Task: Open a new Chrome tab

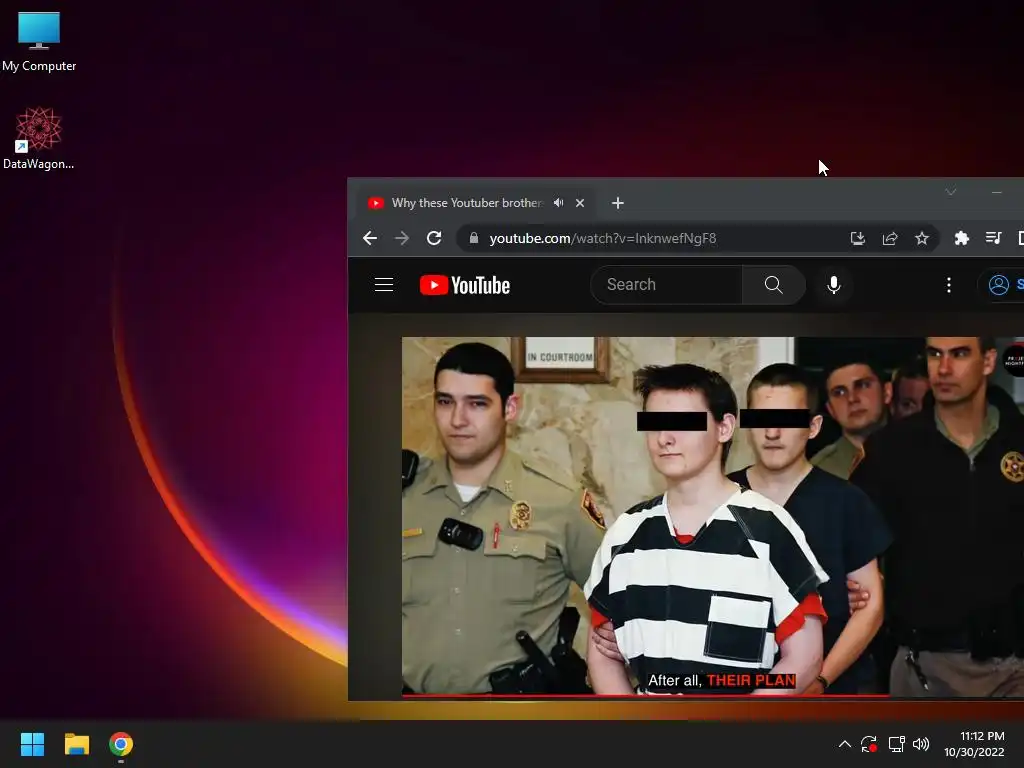Action: click(617, 203)
